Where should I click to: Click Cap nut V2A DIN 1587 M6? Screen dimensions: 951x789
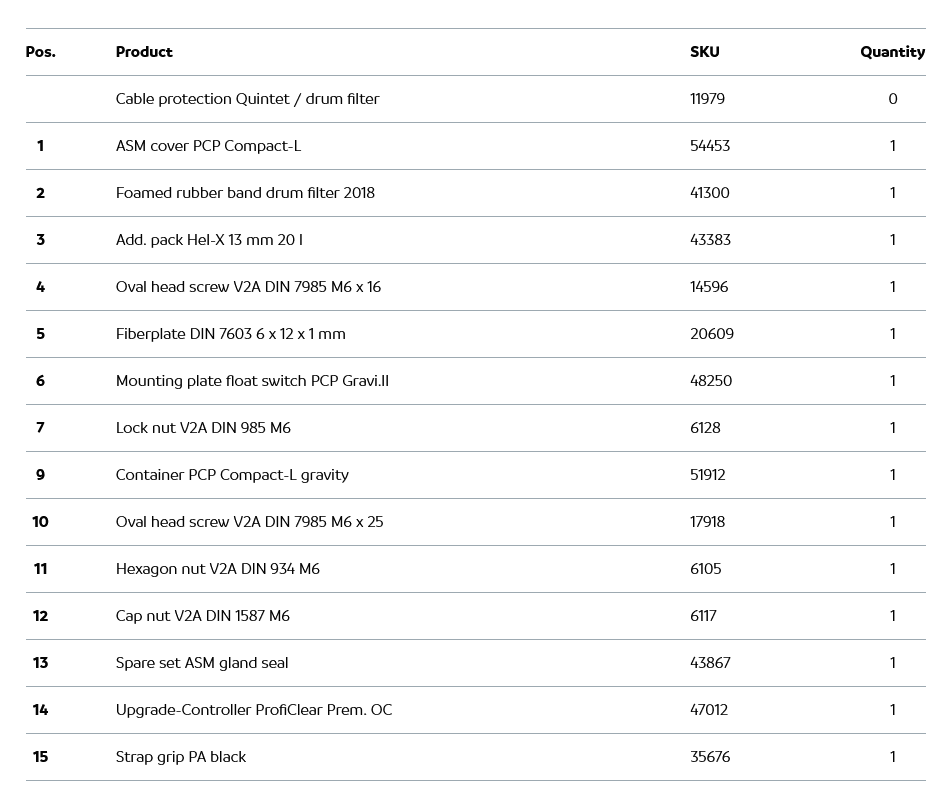(202, 616)
